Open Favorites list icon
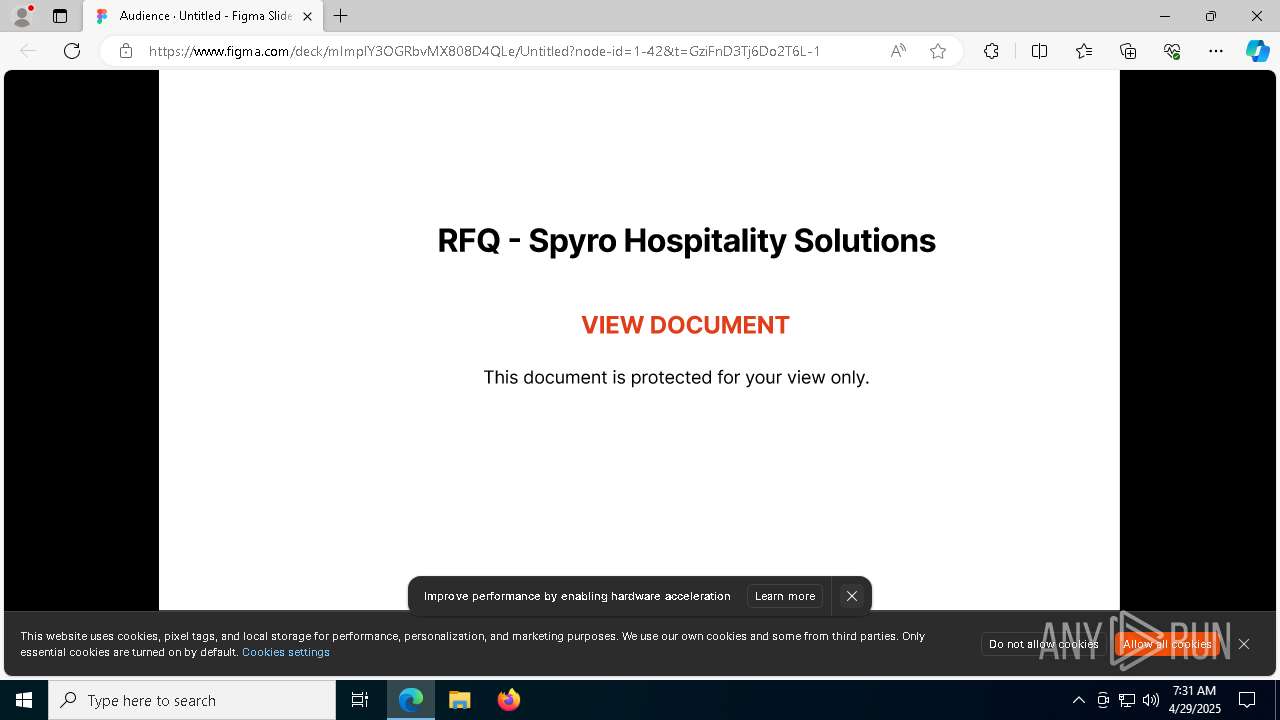Image resolution: width=1280 pixels, height=720 pixels. [x=1084, y=51]
